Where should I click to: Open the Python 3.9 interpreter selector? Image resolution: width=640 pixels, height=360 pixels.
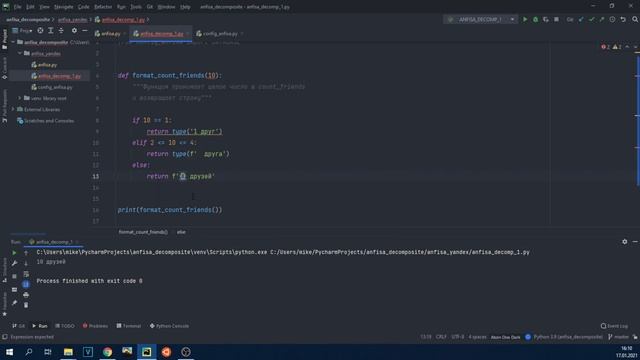pos(568,337)
